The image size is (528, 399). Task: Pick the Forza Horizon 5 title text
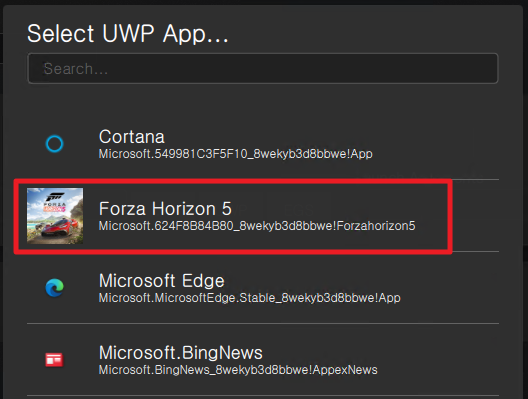pyautogui.click(x=165, y=208)
